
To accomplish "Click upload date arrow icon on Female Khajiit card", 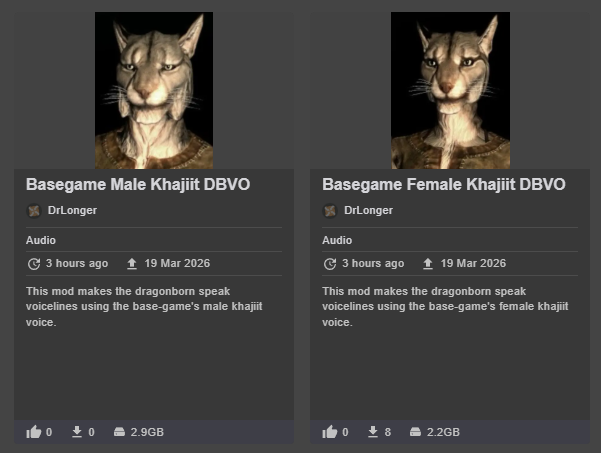I will tap(428, 264).
